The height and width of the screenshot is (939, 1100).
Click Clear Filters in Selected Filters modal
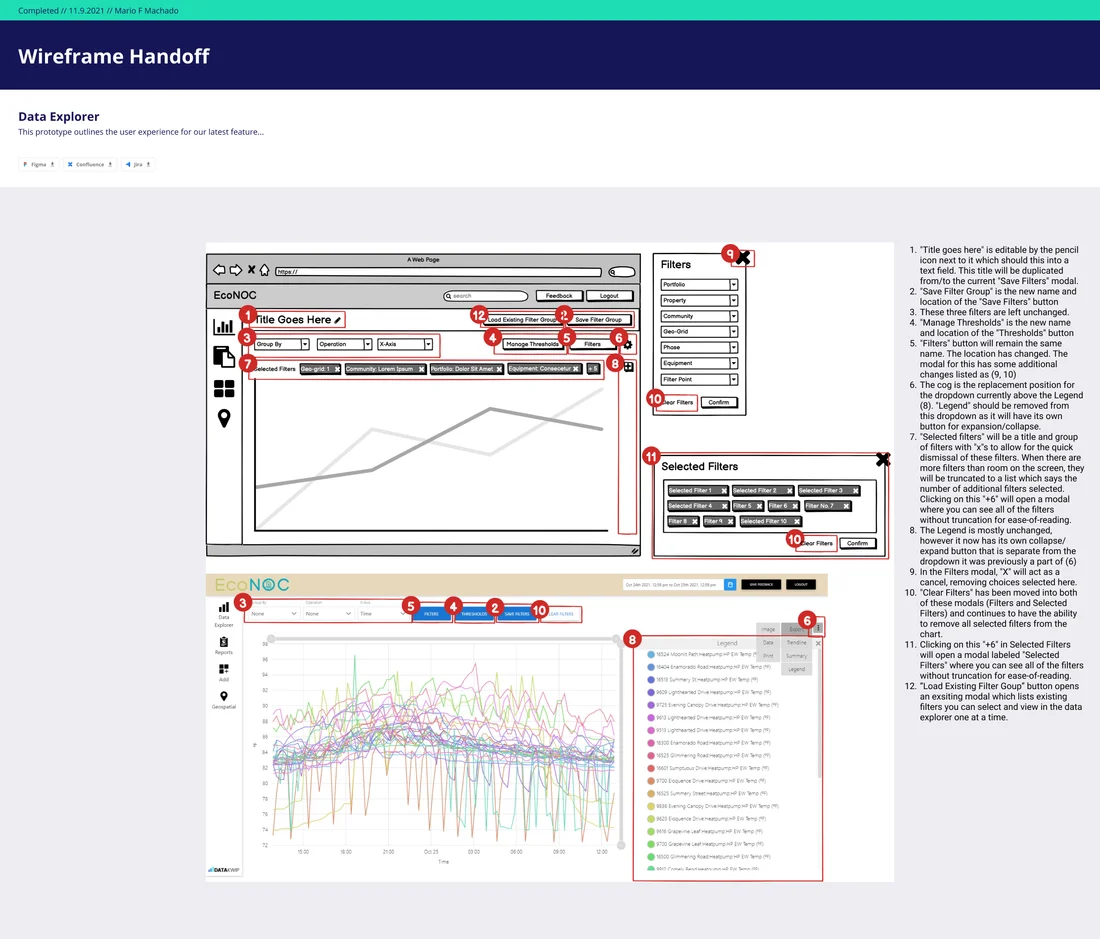click(x=817, y=543)
